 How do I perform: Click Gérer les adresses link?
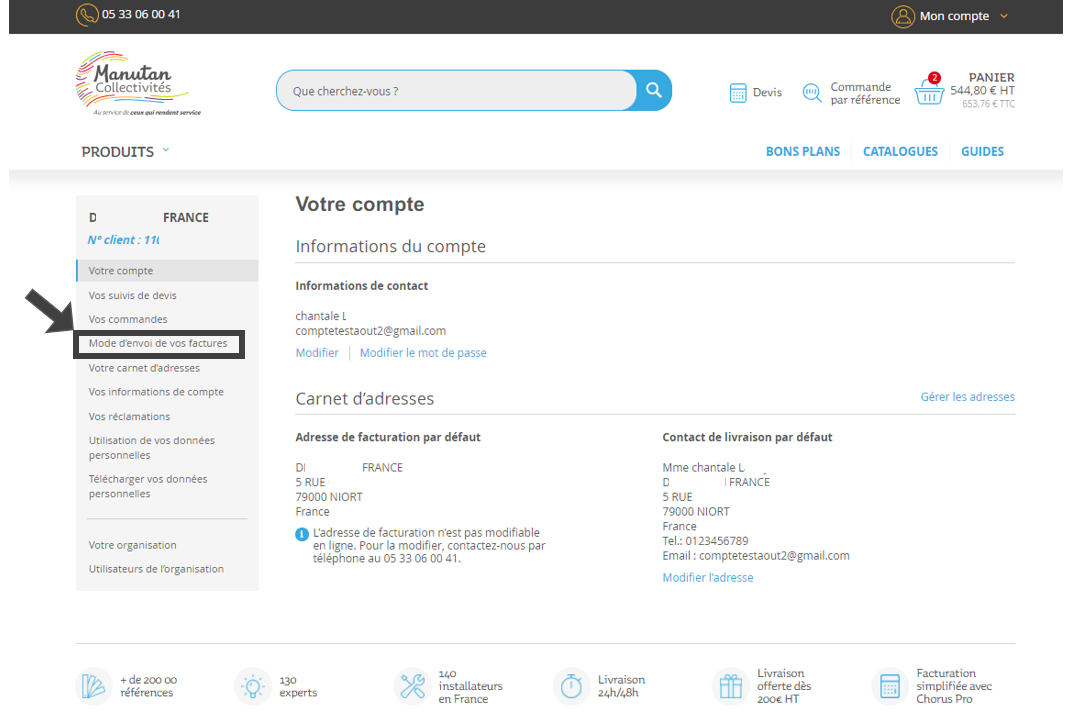click(x=967, y=397)
